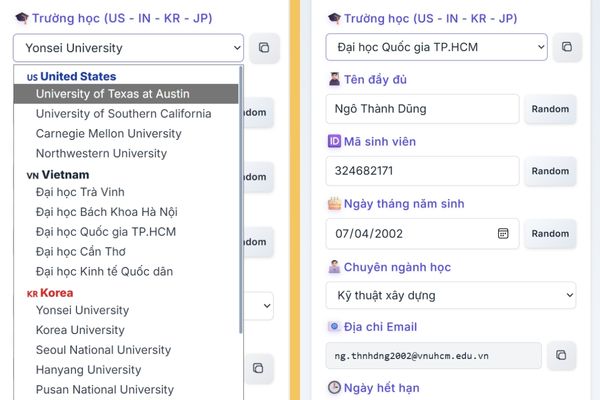Viewport: 600px width, 400px height.
Task: Click the full name field Ngô Thành Dũng
Action: coord(422,109)
